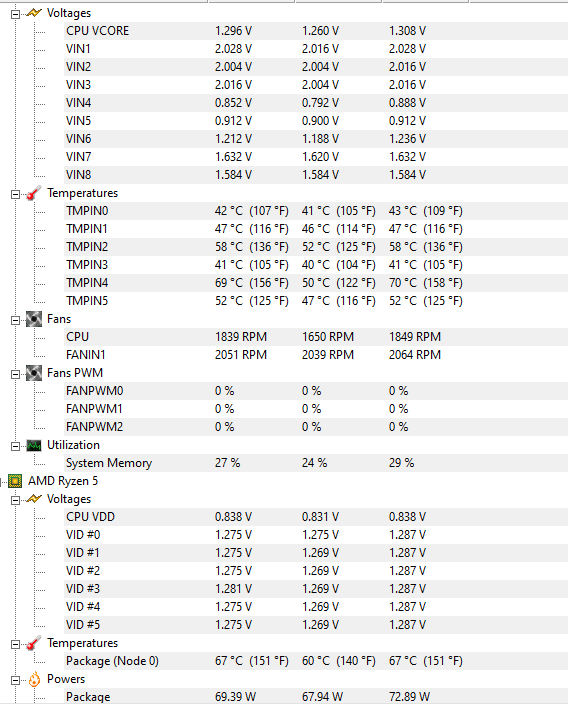Image resolution: width=568 pixels, height=704 pixels.
Task: Collapse the Fans PWM section
Action: (15, 374)
